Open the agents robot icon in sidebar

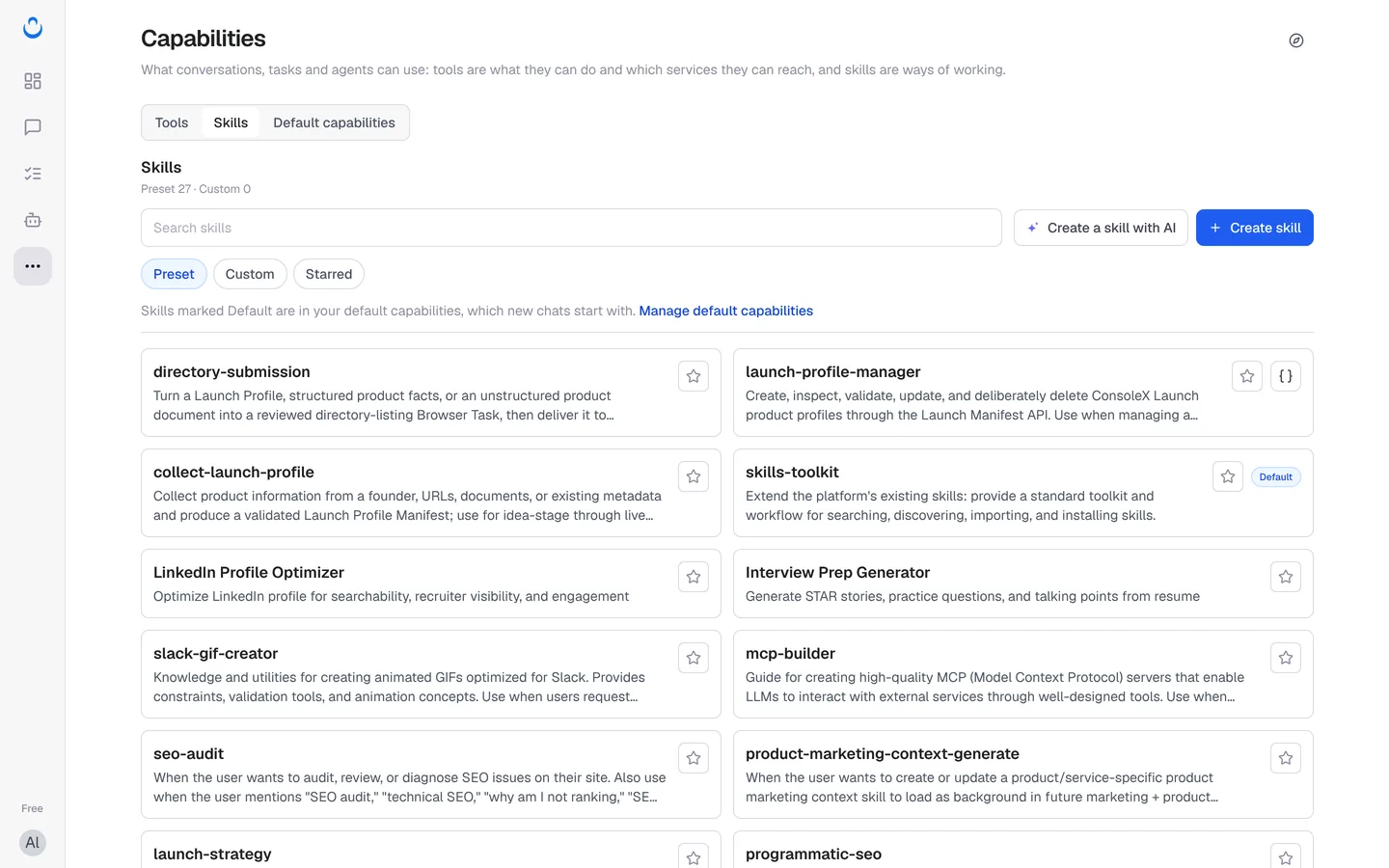[33, 220]
